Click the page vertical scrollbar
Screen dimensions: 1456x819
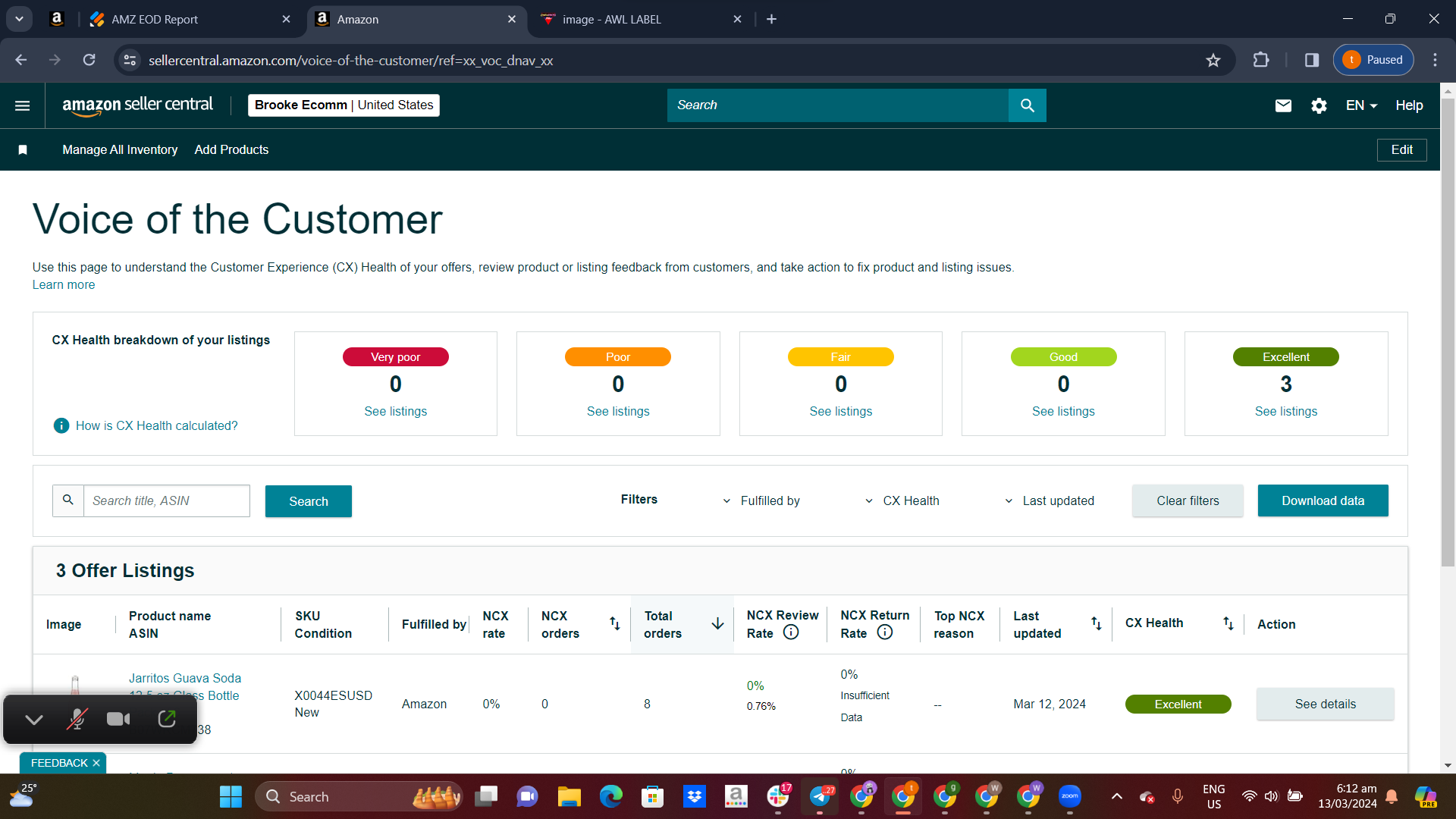point(1448,332)
